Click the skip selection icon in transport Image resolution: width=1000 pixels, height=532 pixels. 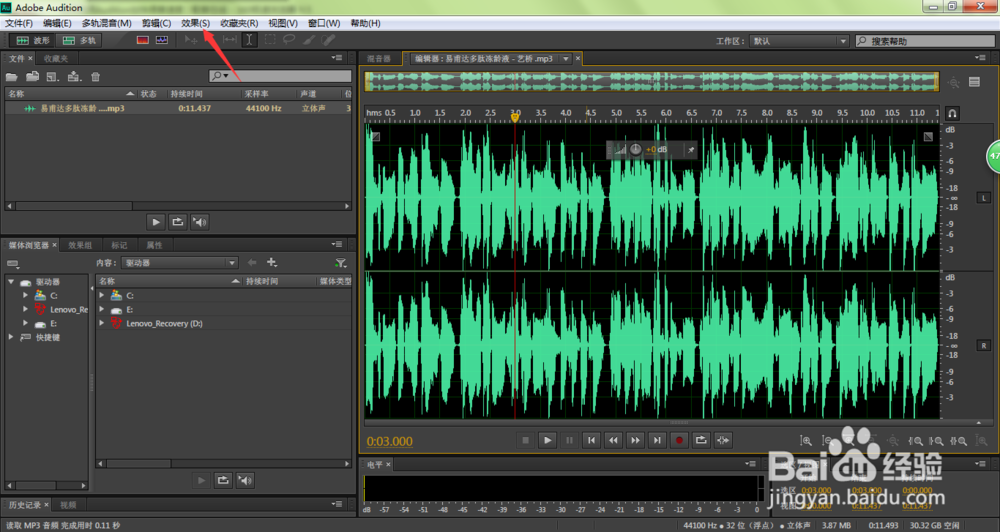[x=723, y=440]
